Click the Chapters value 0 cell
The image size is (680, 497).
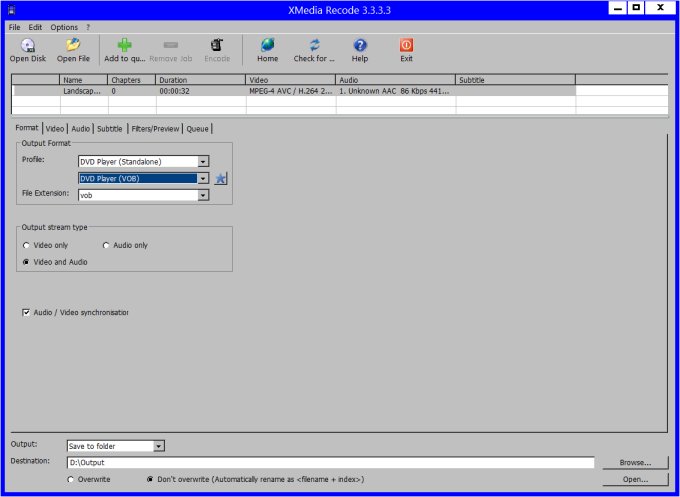(132, 91)
